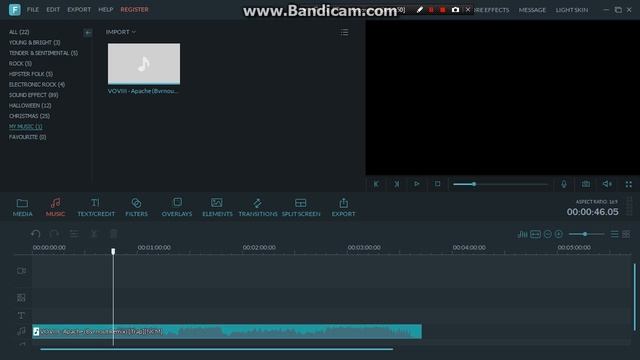Select the text track icon
This screenshot has height=360, width=640.
[x=21, y=316]
